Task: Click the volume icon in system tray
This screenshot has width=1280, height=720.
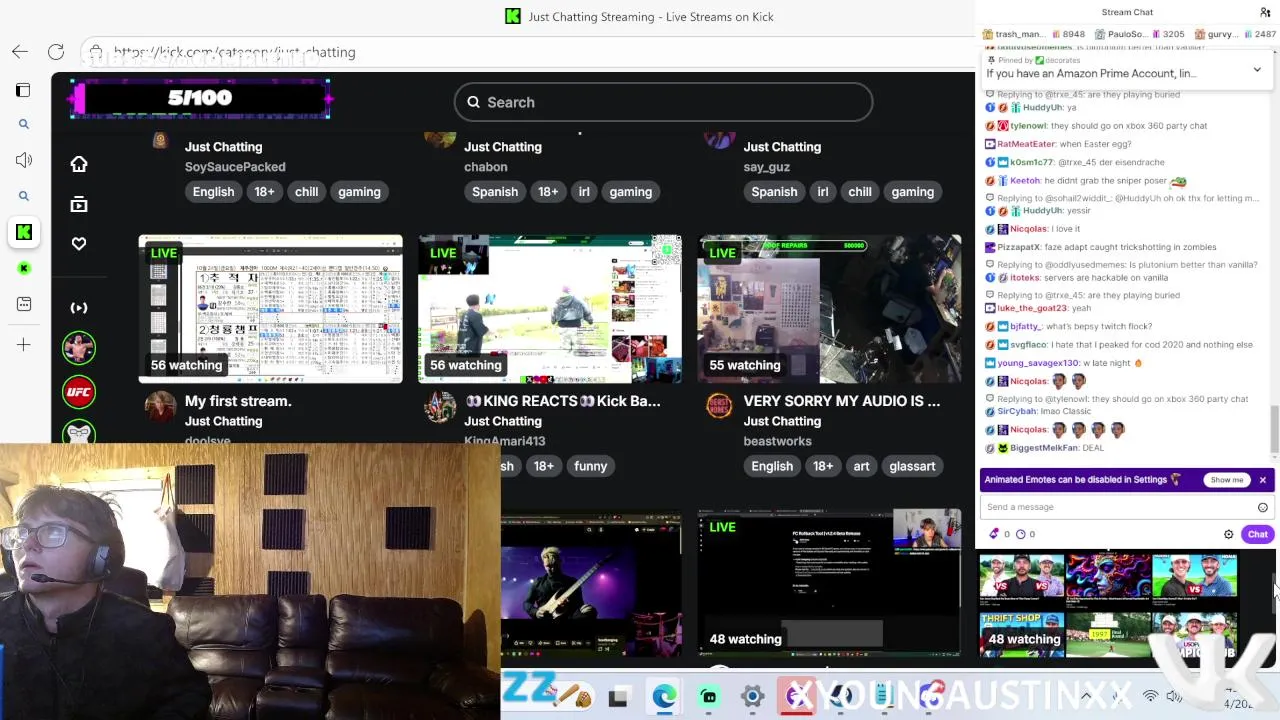Action: (x=1175, y=697)
